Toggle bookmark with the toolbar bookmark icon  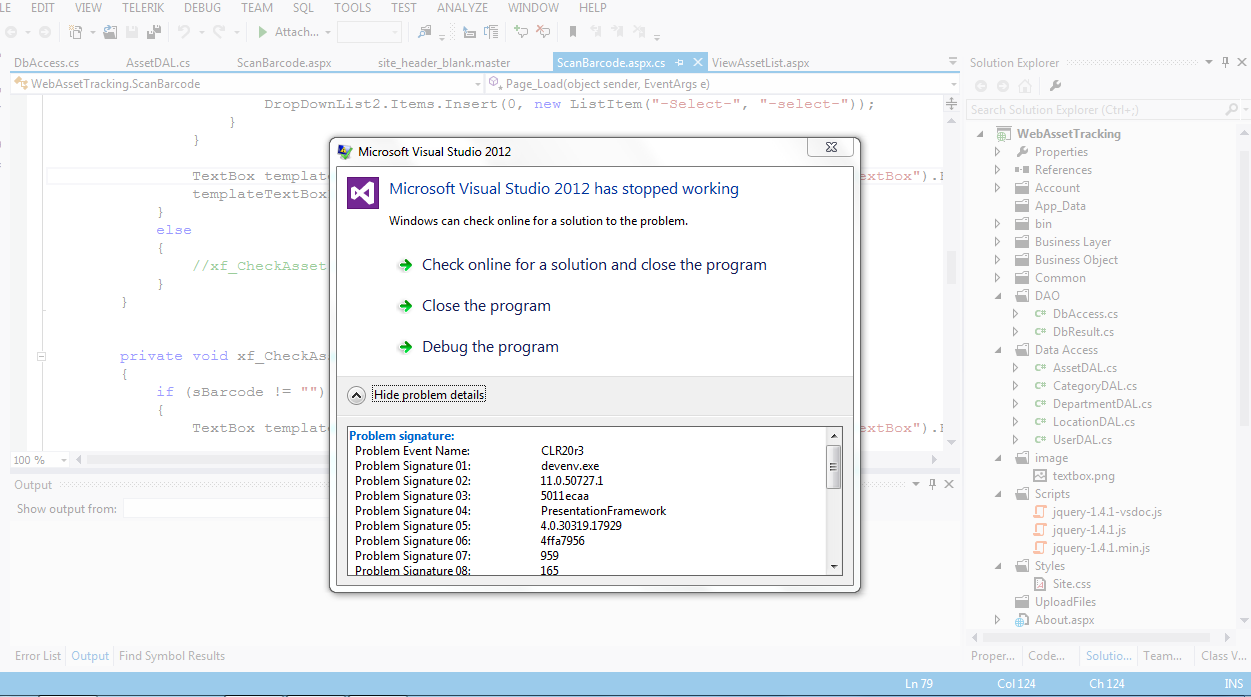point(573,32)
